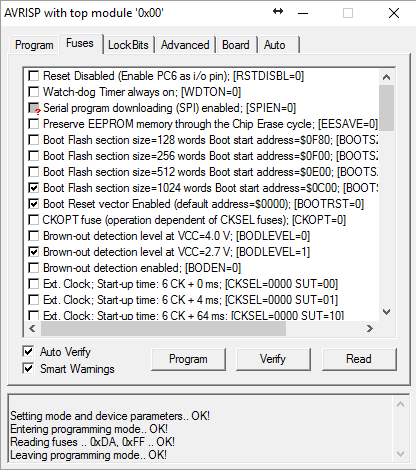Open the Auto tab

click(275, 45)
